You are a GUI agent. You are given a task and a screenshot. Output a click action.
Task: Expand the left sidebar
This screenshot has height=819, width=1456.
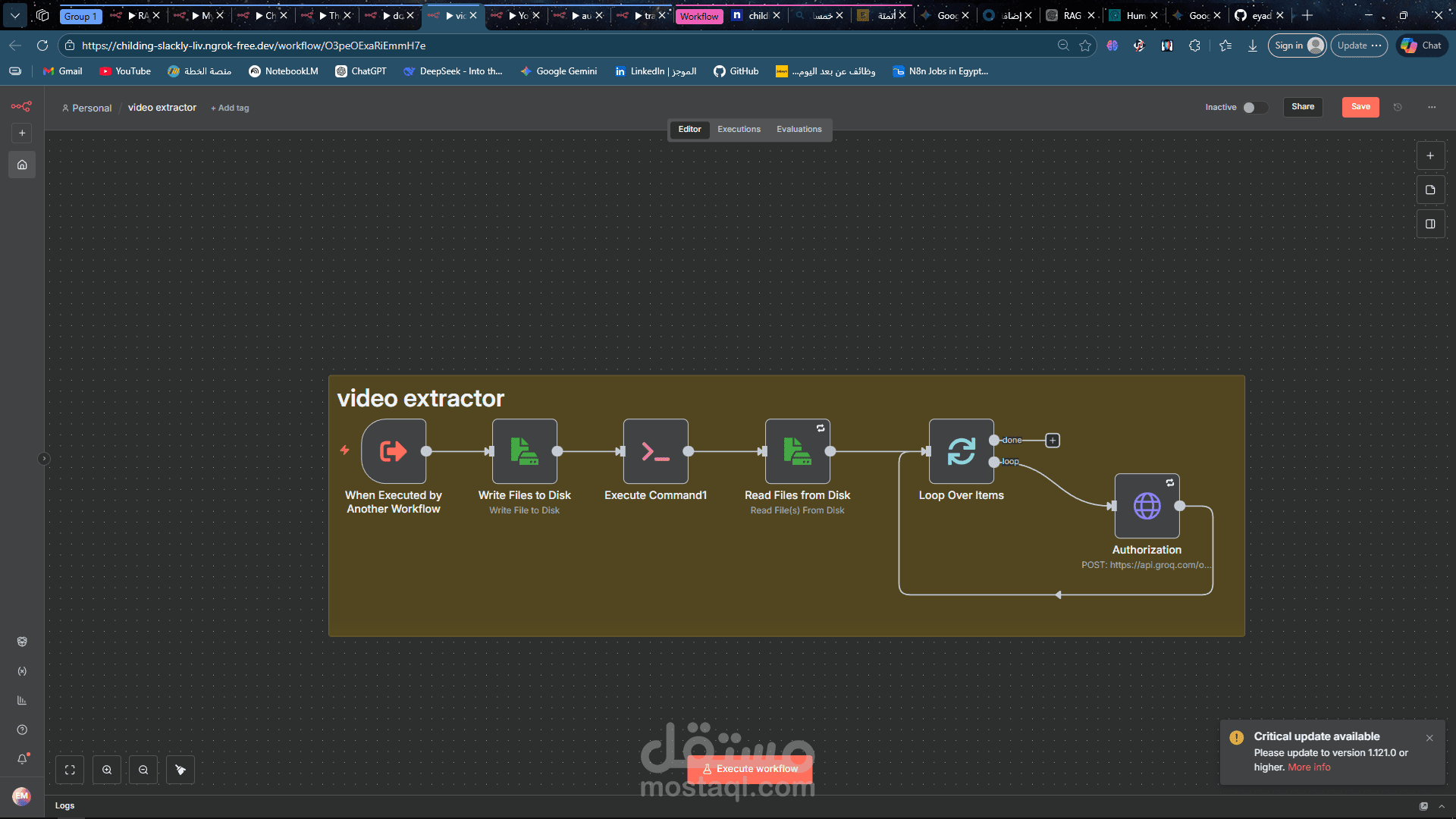tap(44, 458)
